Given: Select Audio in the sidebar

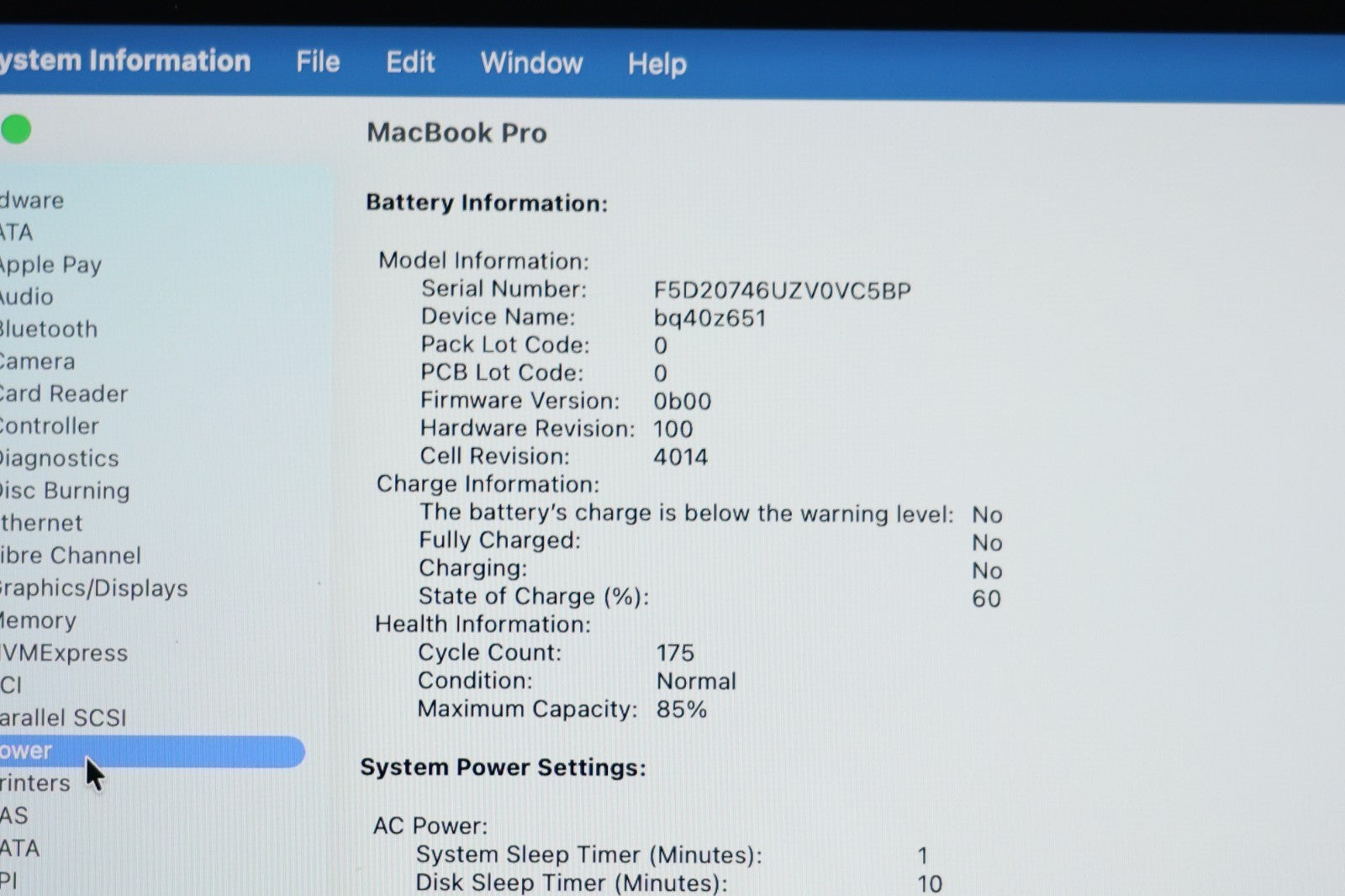Looking at the screenshot, I should pos(27,297).
